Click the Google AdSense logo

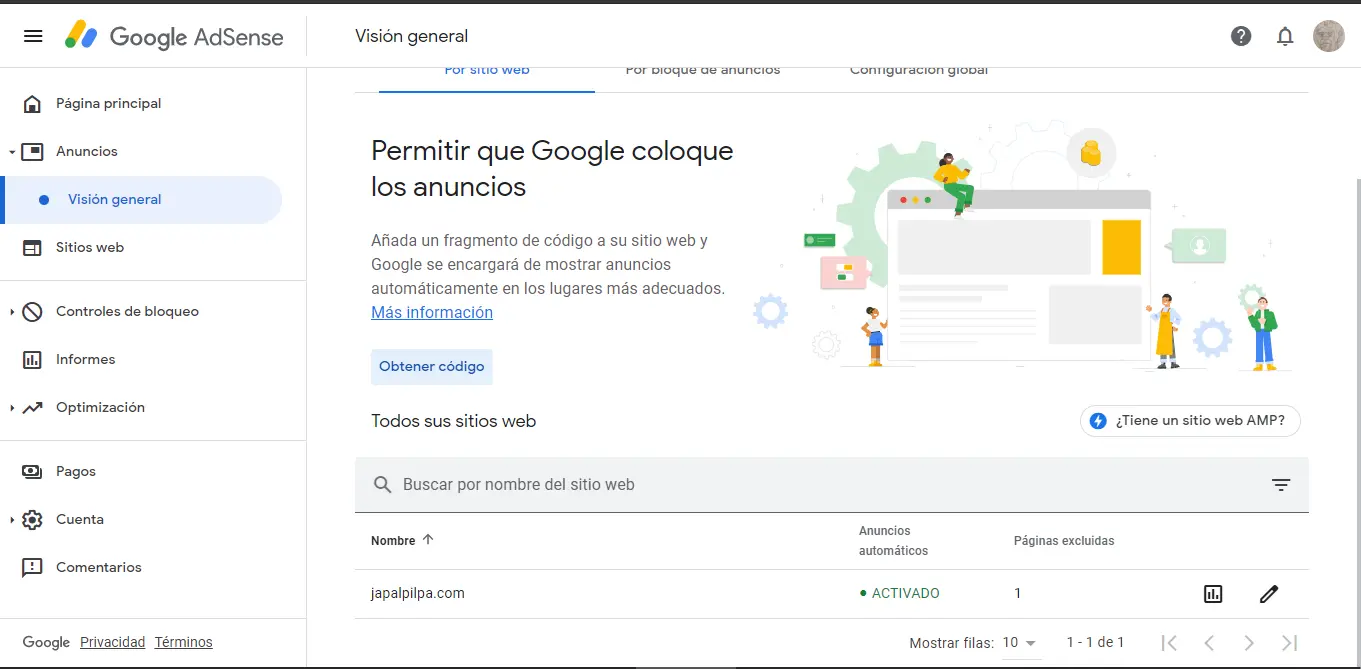coord(174,37)
